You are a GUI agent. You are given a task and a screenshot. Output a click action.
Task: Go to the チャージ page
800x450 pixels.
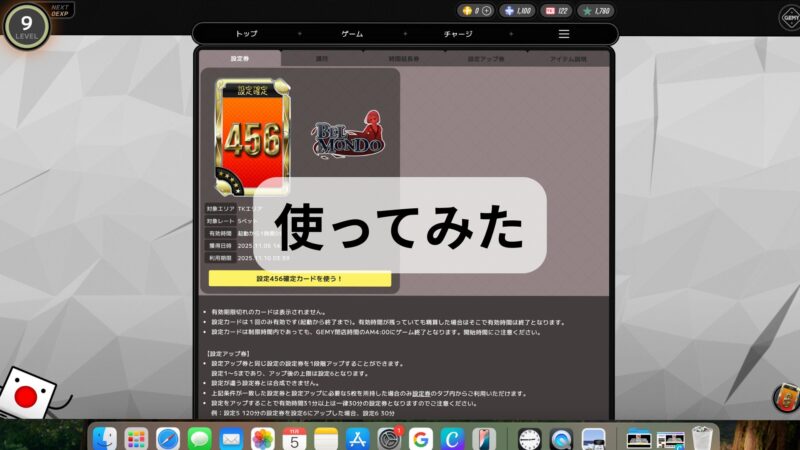tap(458, 34)
